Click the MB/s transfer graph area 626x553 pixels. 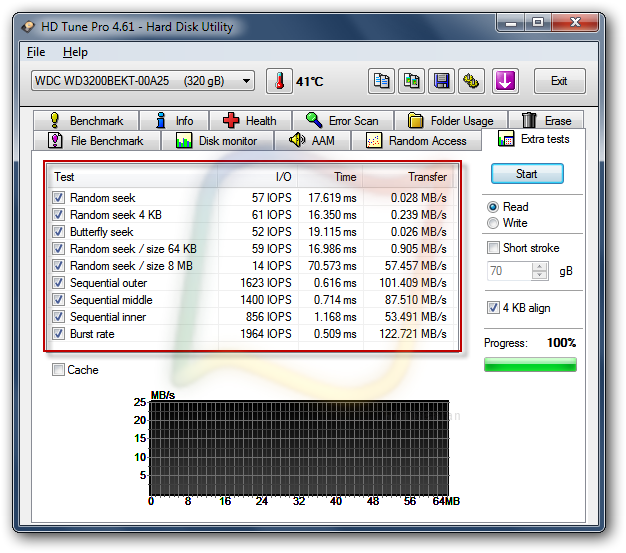coord(299,448)
